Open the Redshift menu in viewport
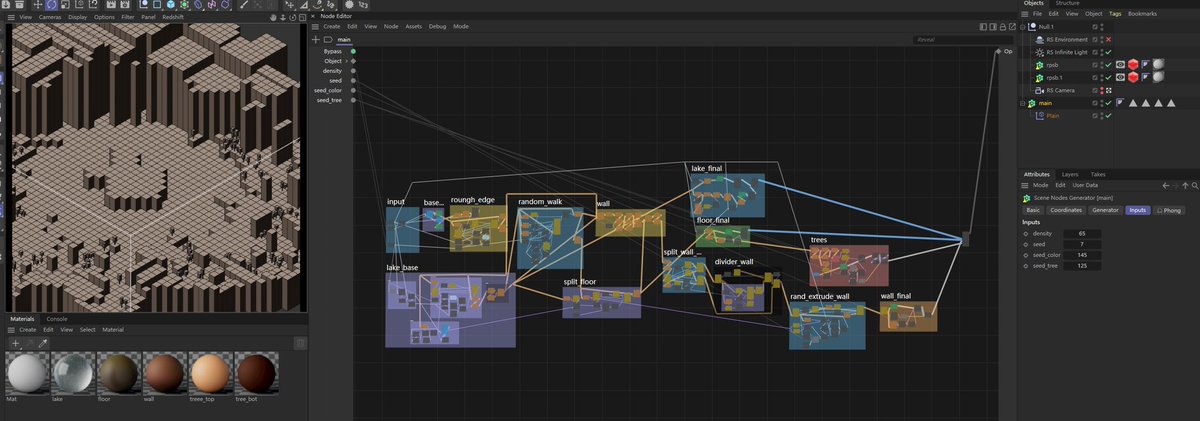 [173, 17]
